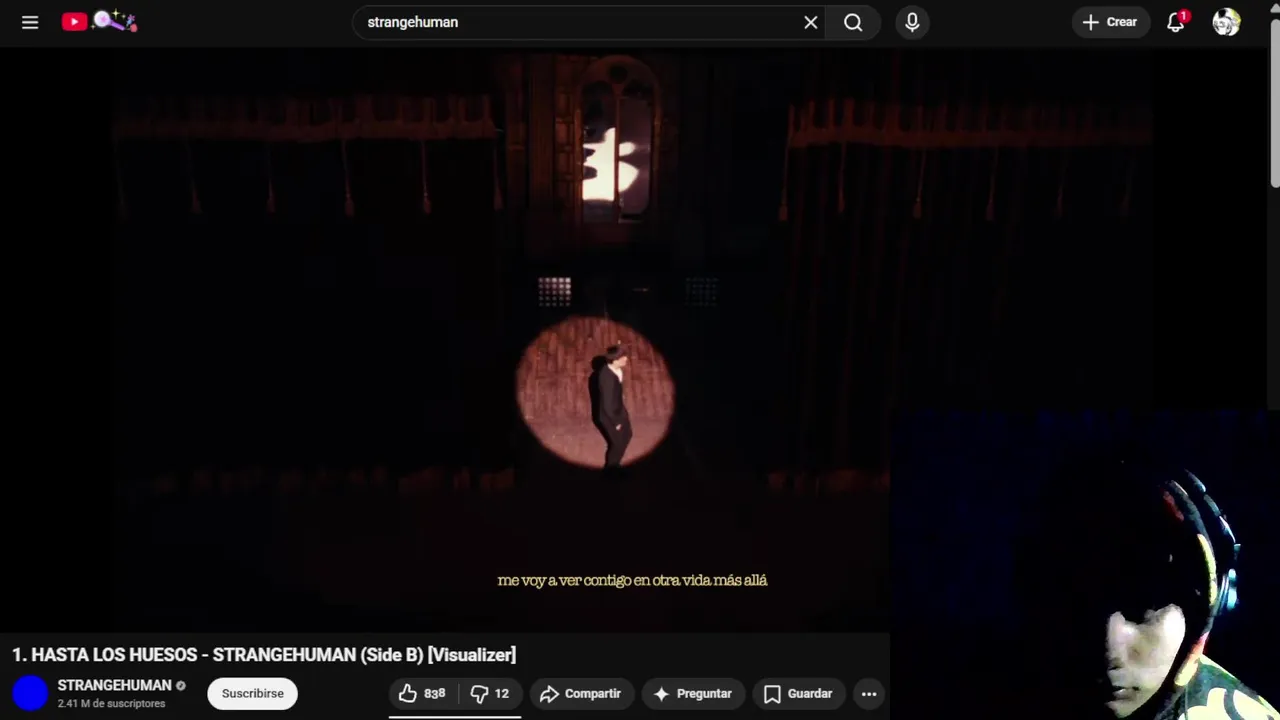Open the account avatar menu
Viewport: 1280px width, 720px height.
(x=1226, y=22)
